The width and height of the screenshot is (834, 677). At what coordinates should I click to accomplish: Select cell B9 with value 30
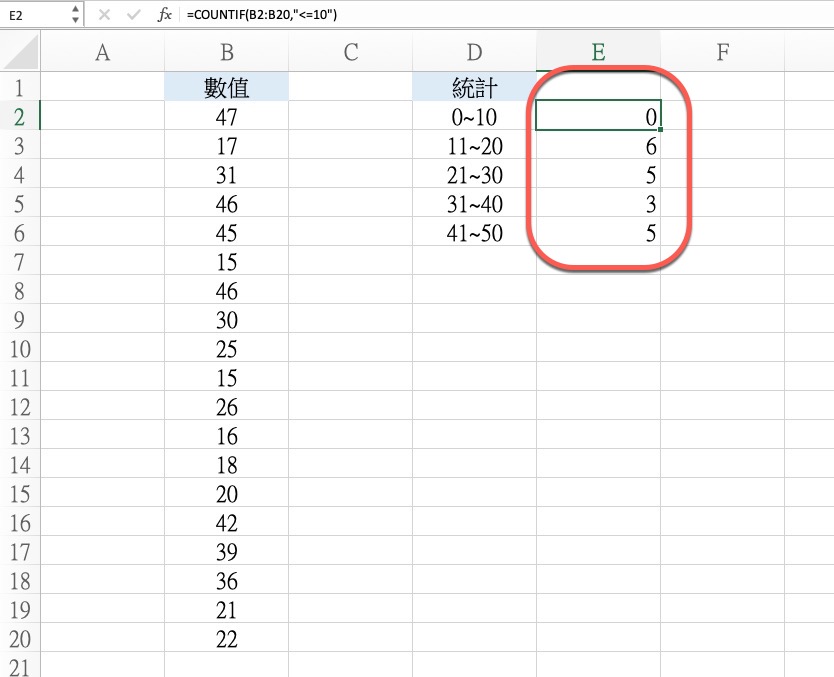[227, 319]
